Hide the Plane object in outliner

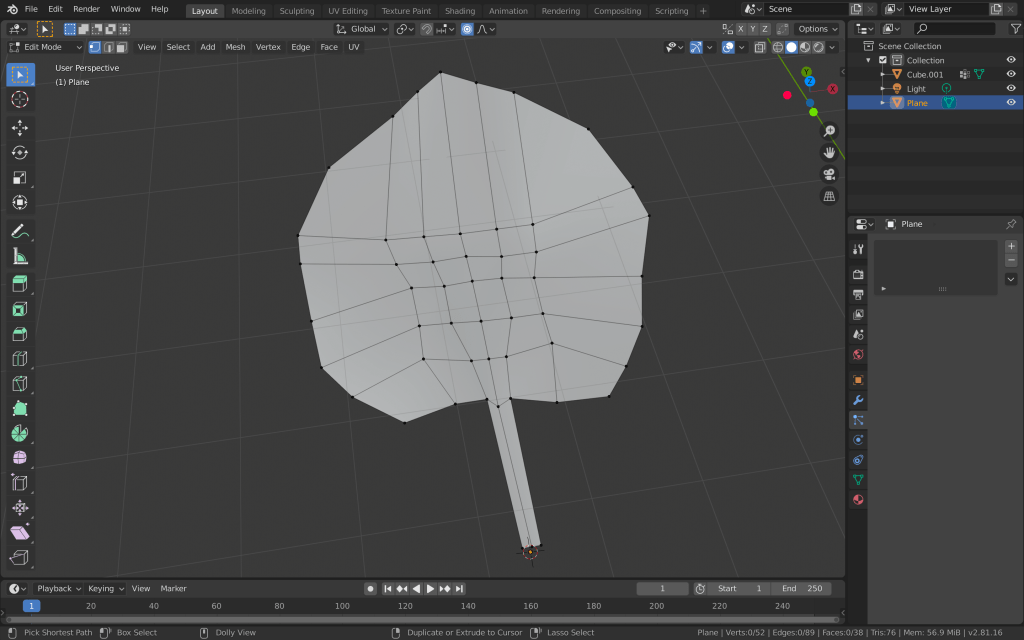tap(1011, 102)
